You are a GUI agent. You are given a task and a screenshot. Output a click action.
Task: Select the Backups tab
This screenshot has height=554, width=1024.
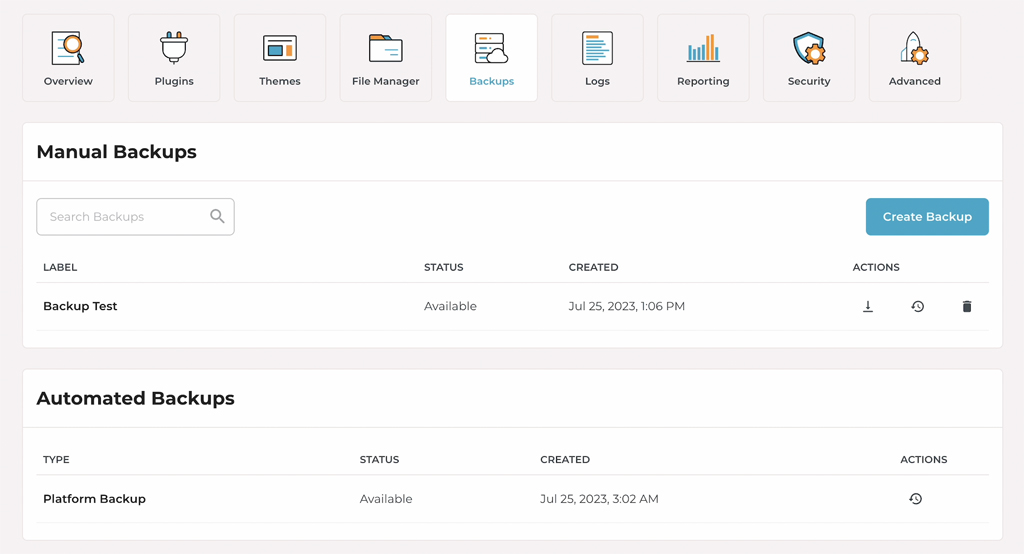491,58
